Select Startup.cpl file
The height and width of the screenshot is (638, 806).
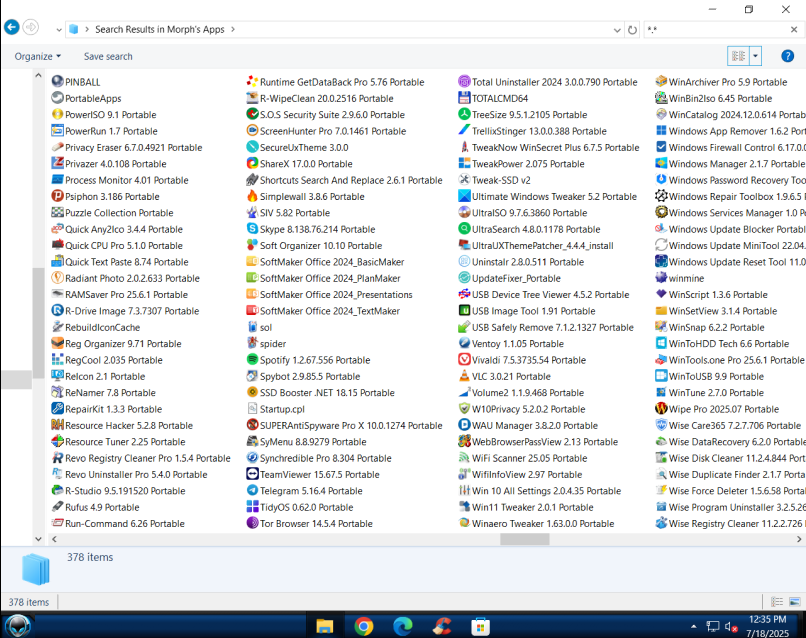[276, 409]
